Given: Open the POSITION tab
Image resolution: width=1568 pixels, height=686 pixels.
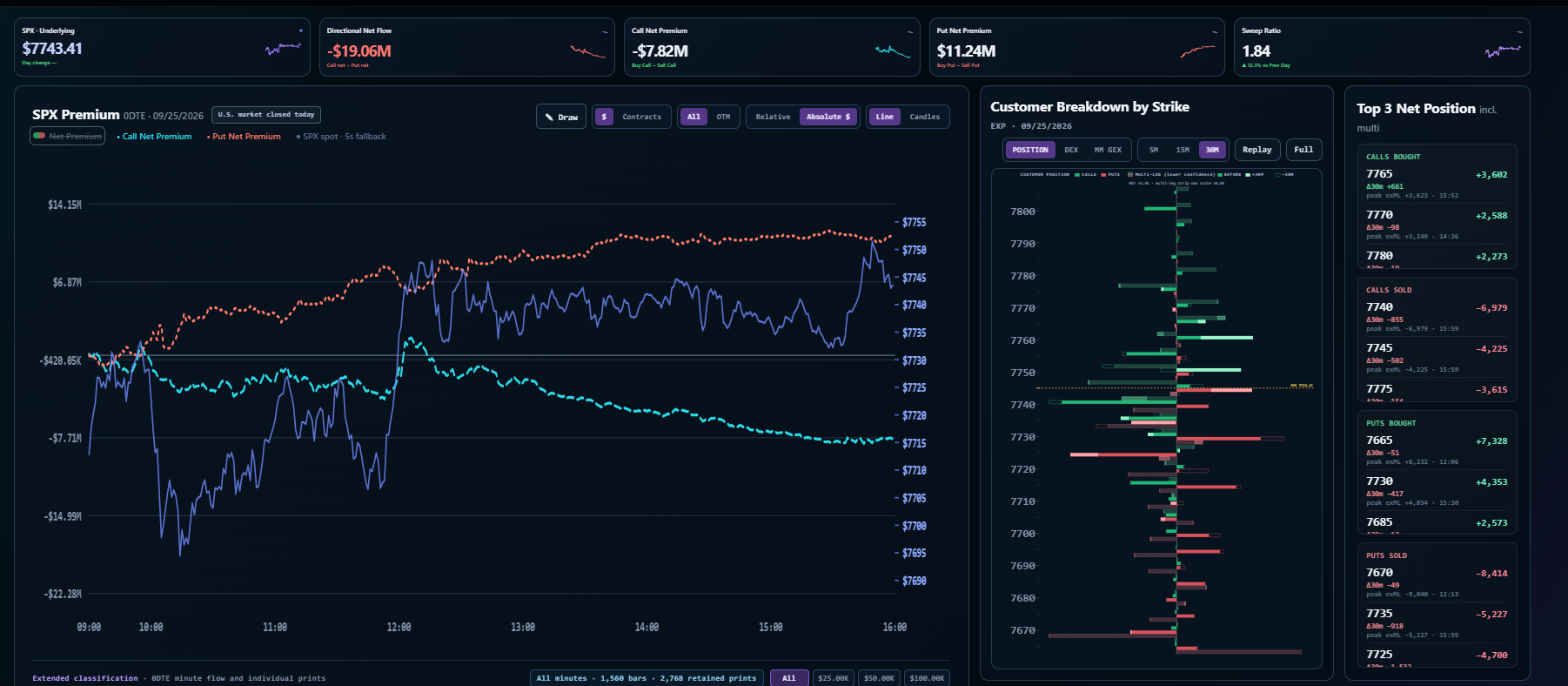Looking at the screenshot, I should 1030,150.
